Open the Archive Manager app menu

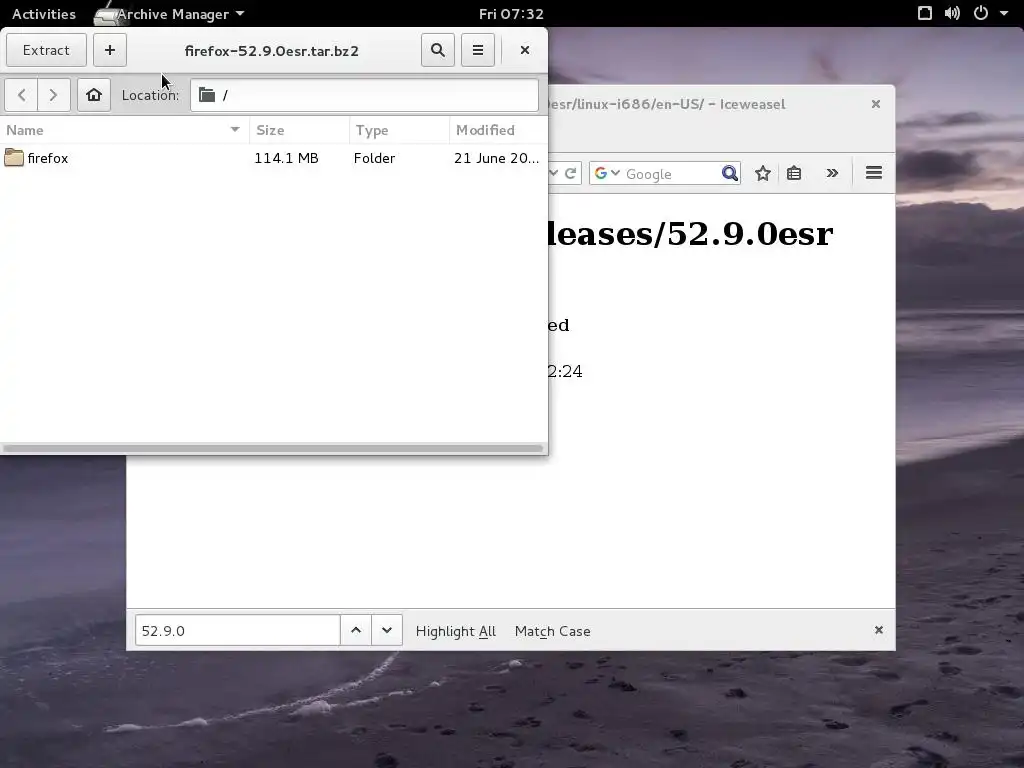170,14
